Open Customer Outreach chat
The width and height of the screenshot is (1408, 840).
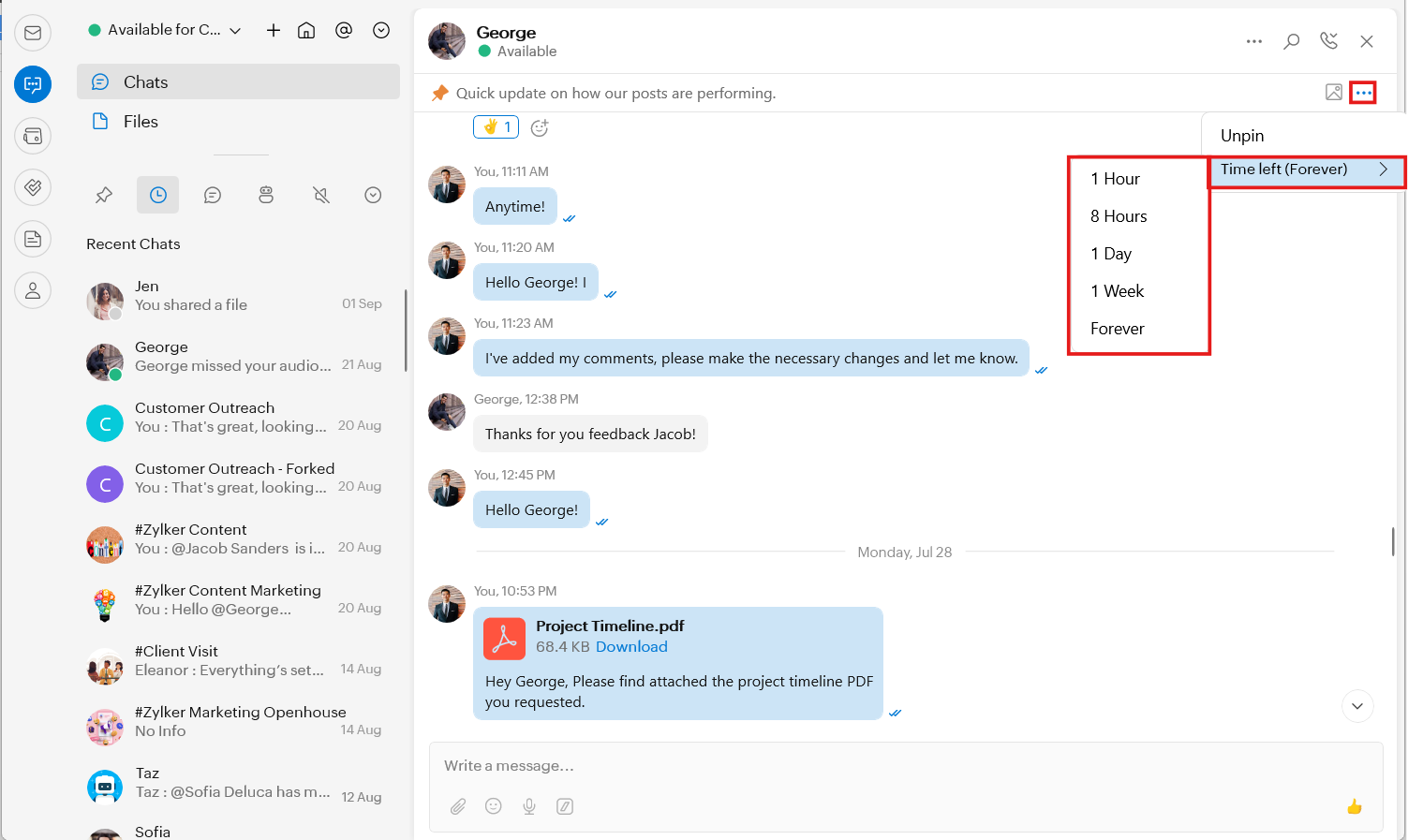(238, 423)
